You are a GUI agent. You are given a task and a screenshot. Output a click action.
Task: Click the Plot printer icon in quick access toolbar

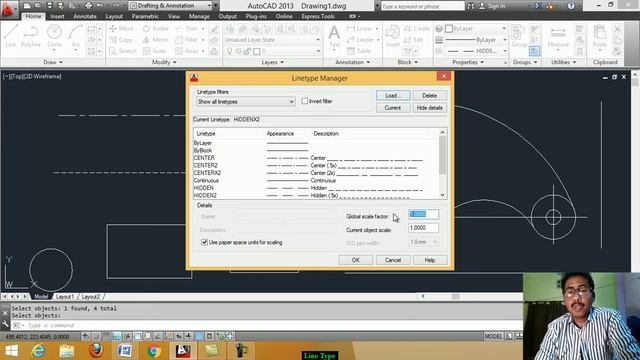[x=88, y=6]
